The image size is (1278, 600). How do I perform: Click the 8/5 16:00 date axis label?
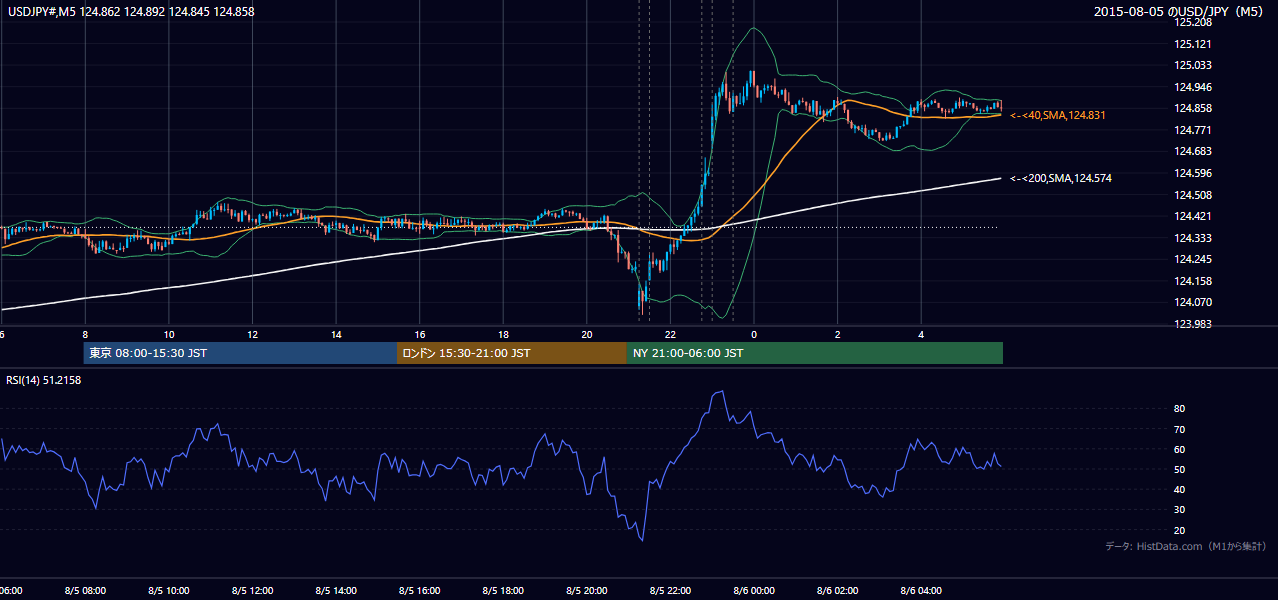[x=420, y=591]
